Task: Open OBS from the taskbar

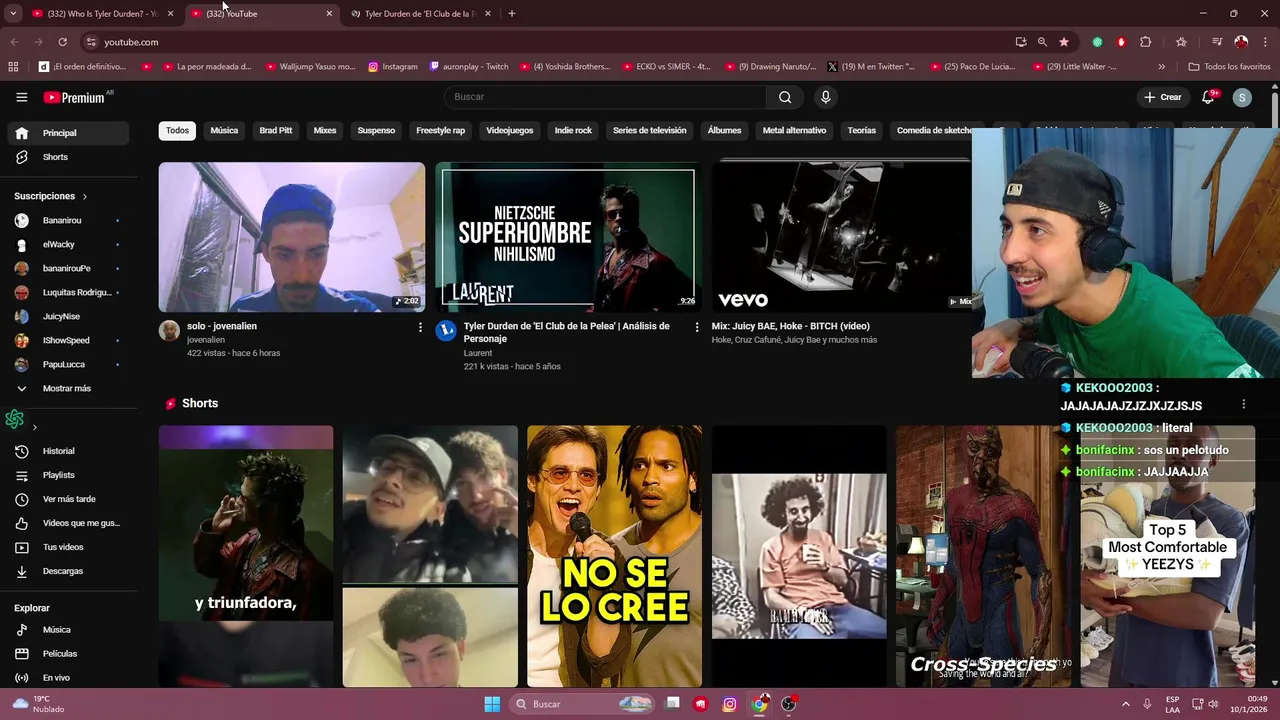Action: [x=788, y=704]
